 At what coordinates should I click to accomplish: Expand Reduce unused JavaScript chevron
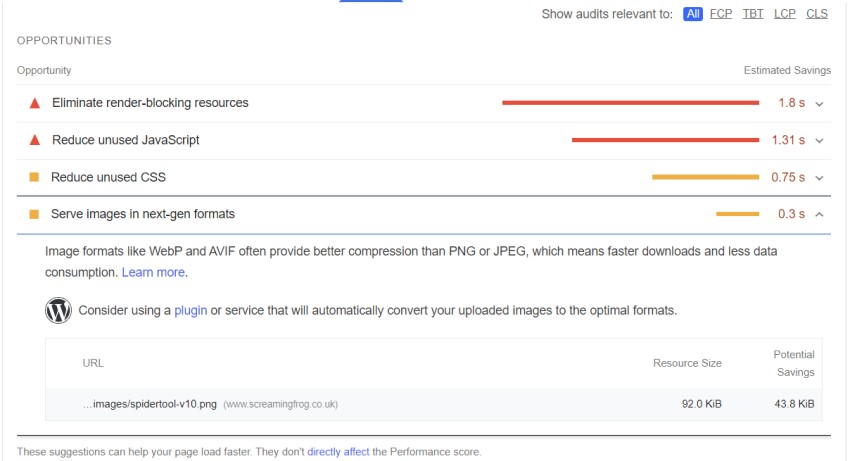point(819,140)
